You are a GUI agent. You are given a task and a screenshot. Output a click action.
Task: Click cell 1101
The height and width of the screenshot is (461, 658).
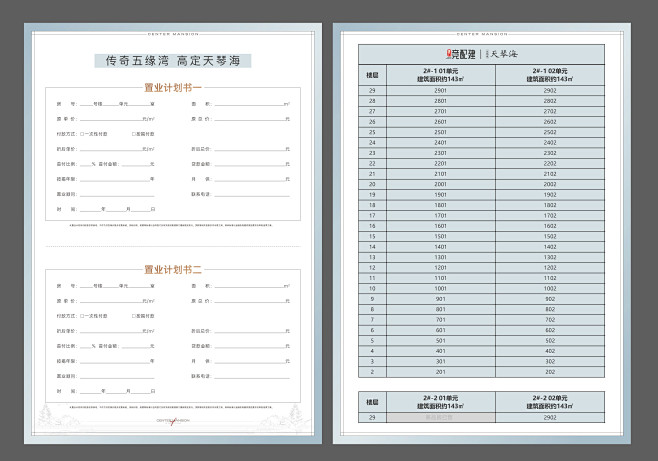pyautogui.click(x=441, y=278)
